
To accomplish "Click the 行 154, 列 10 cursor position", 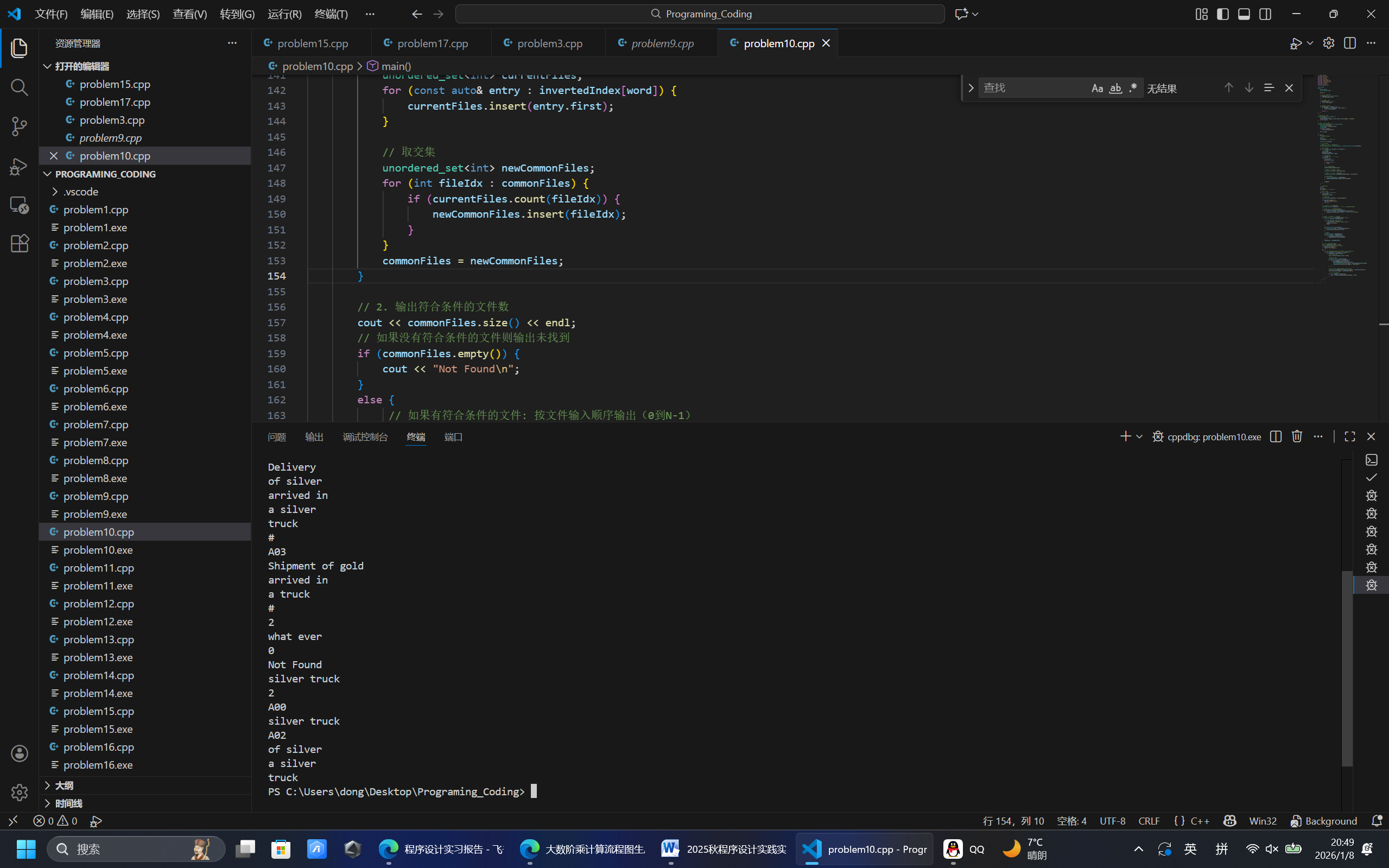I will (x=1013, y=821).
